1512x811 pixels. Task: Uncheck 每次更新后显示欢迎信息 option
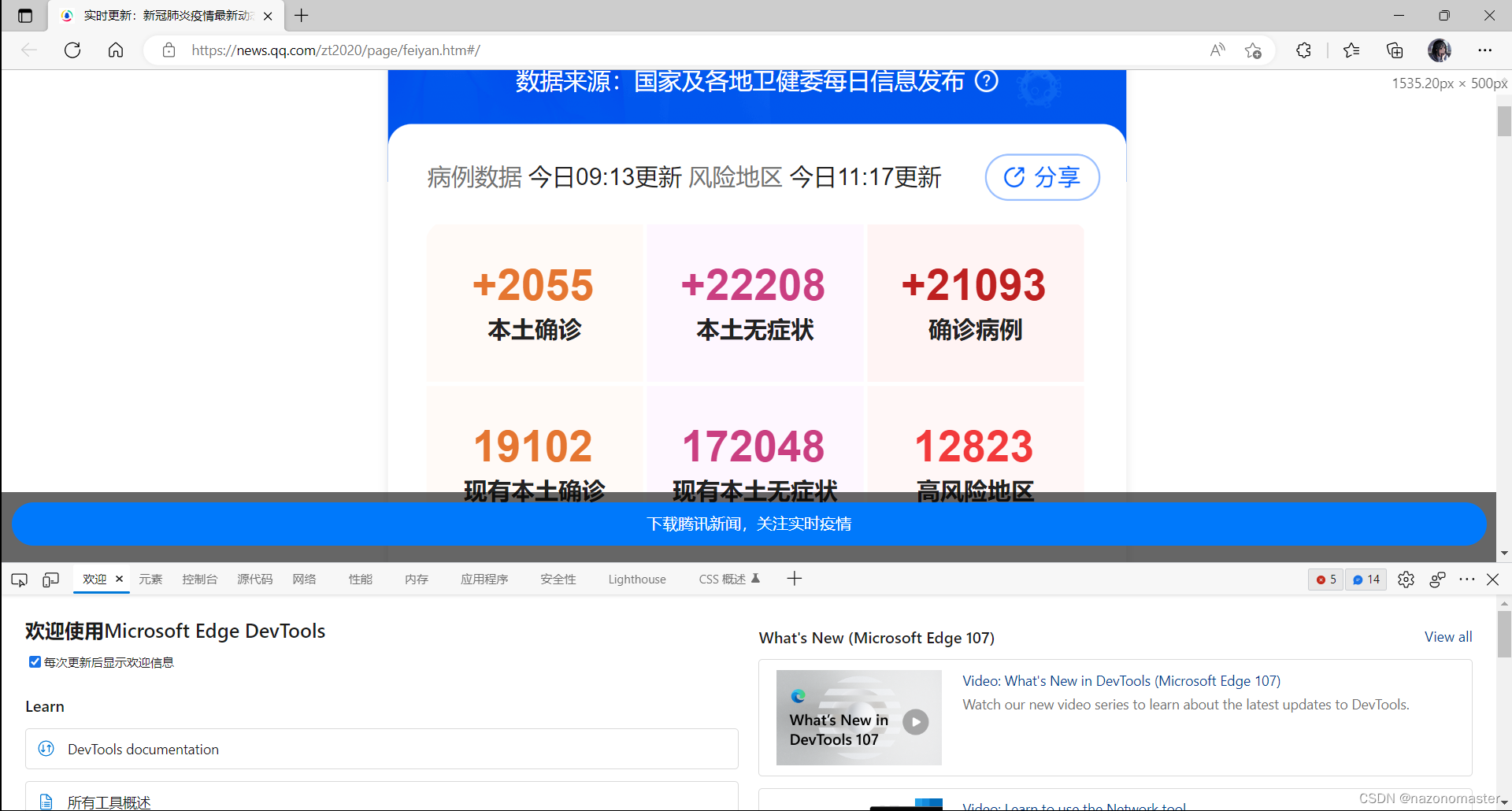click(35, 661)
